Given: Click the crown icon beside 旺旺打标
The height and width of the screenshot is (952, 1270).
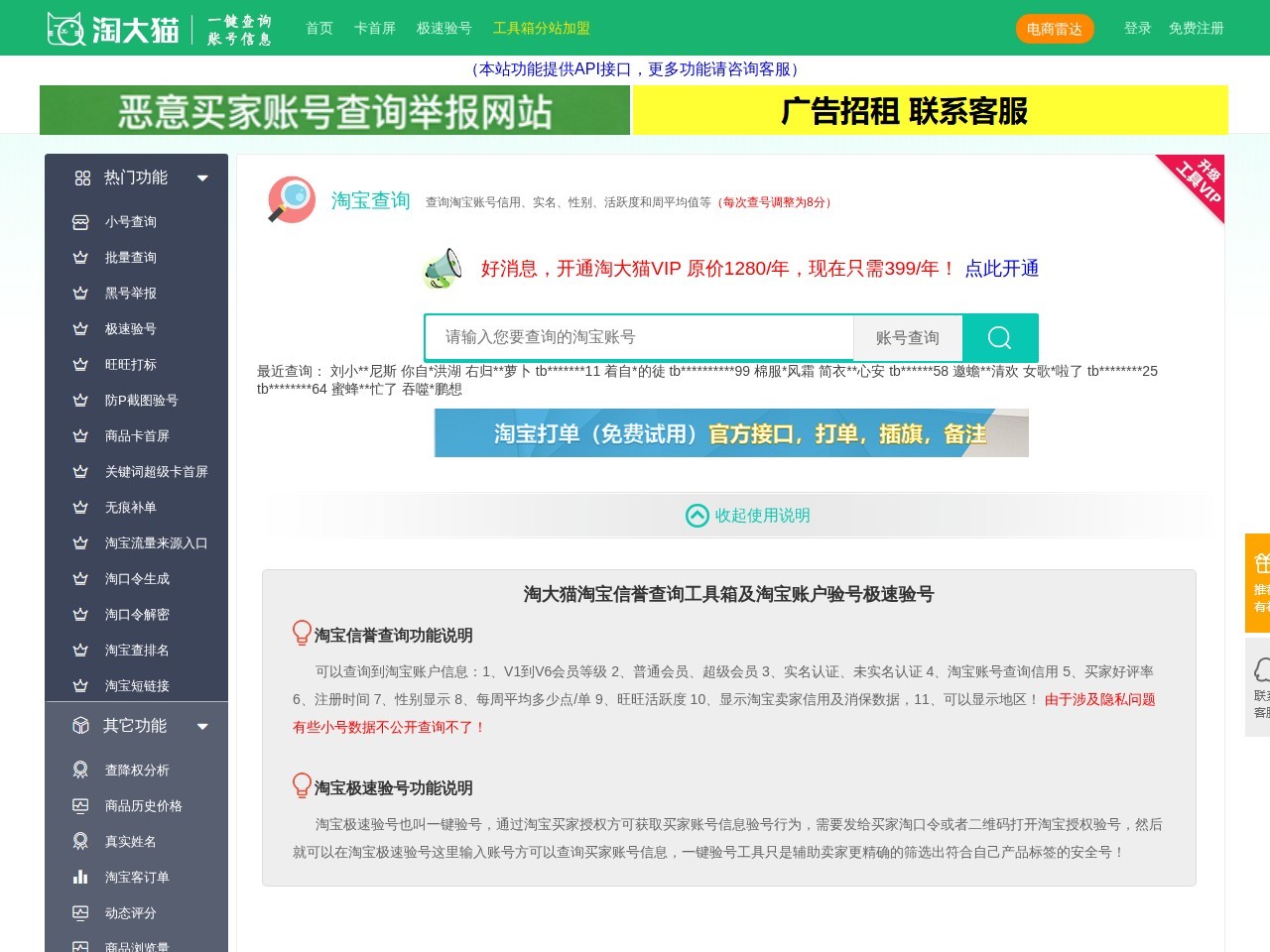Looking at the screenshot, I should pos(81,365).
